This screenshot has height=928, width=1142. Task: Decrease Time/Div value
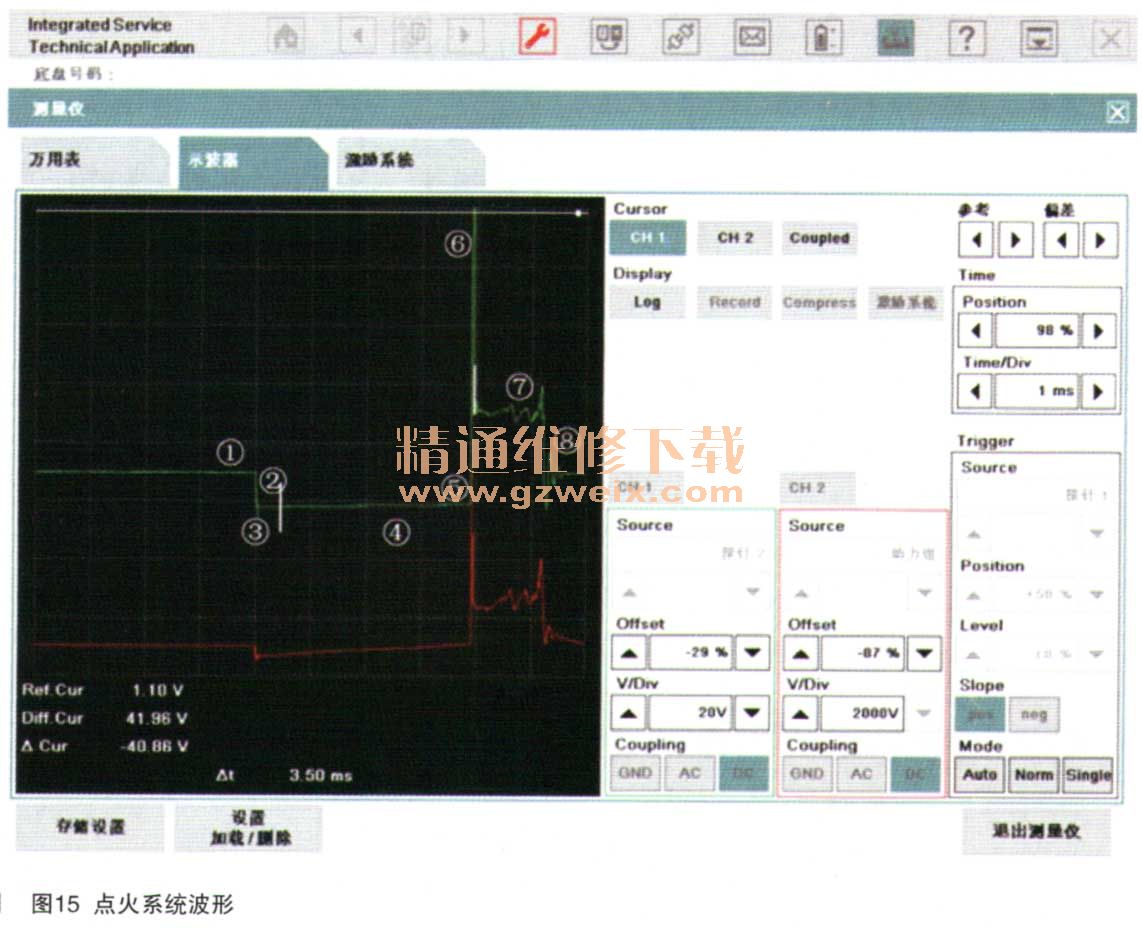click(x=976, y=391)
